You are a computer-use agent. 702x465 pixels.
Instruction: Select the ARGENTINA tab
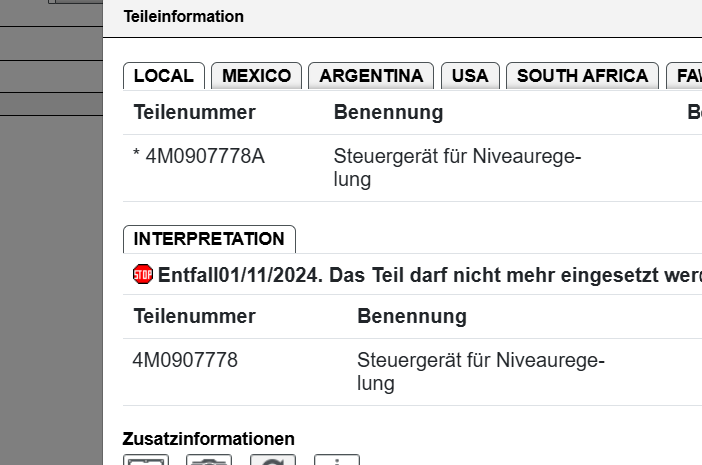click(371, 76)
